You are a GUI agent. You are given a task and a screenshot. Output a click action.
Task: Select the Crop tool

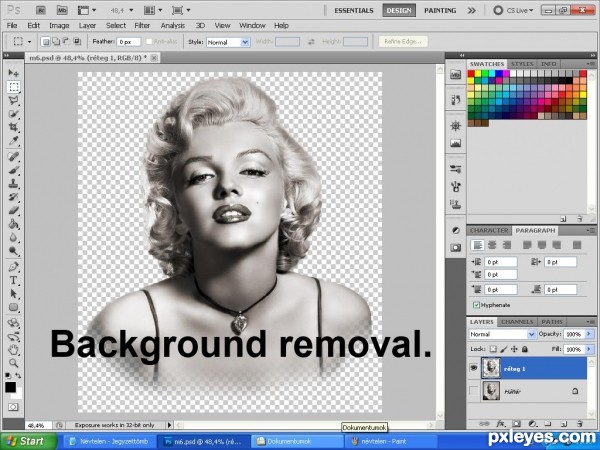point(13,127)
